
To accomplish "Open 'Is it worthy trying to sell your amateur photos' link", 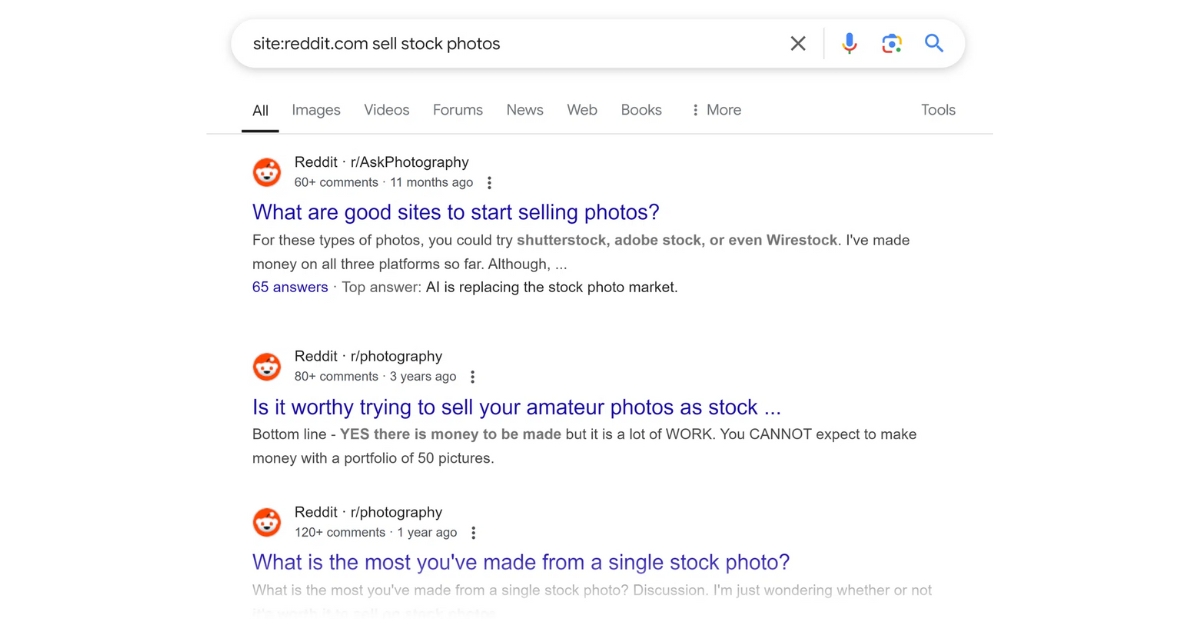I will pyautogui.click(x=516, y=407).
